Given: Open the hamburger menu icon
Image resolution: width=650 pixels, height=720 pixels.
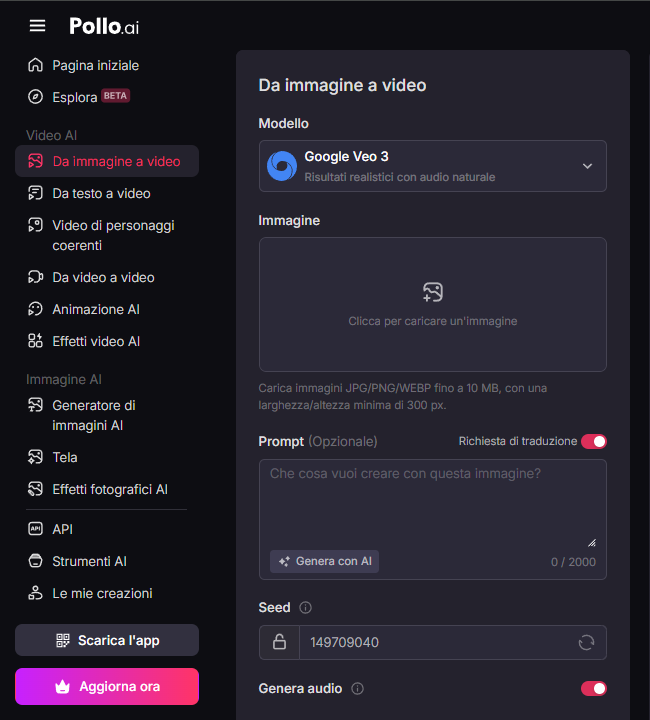Looking at the screenshot, I should (x=37, y=26).
